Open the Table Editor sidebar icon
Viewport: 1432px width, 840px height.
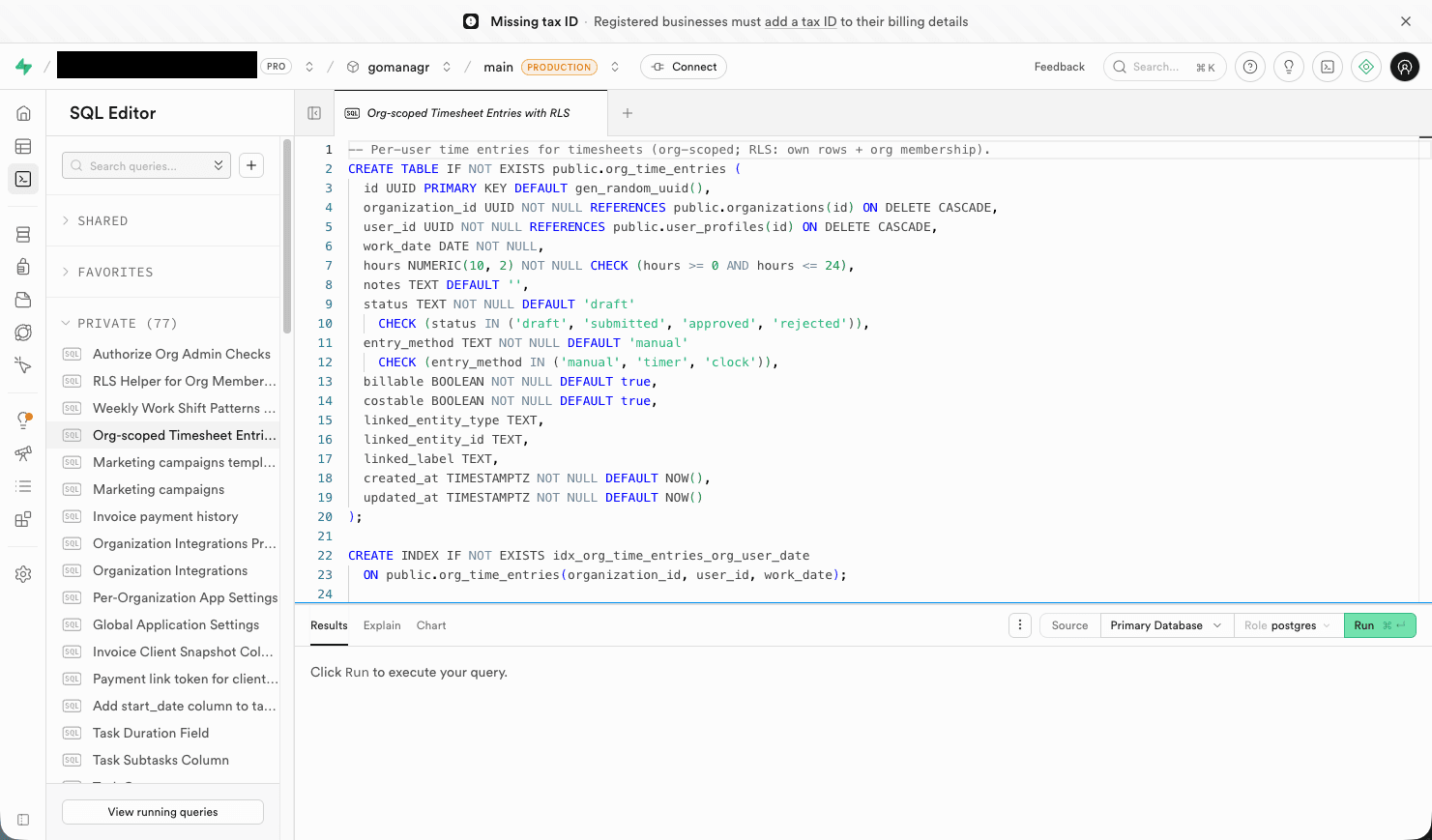tap(23, 146)
